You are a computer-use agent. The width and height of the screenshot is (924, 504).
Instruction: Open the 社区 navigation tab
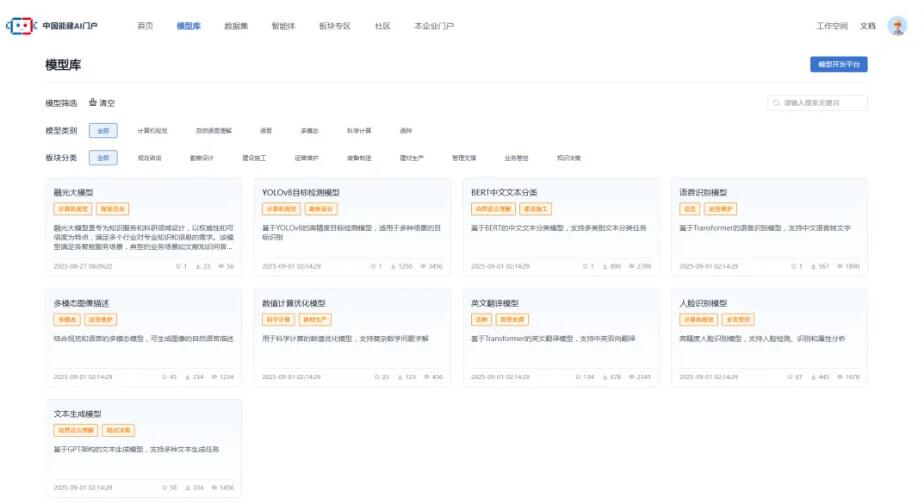[x=382, y=26]
